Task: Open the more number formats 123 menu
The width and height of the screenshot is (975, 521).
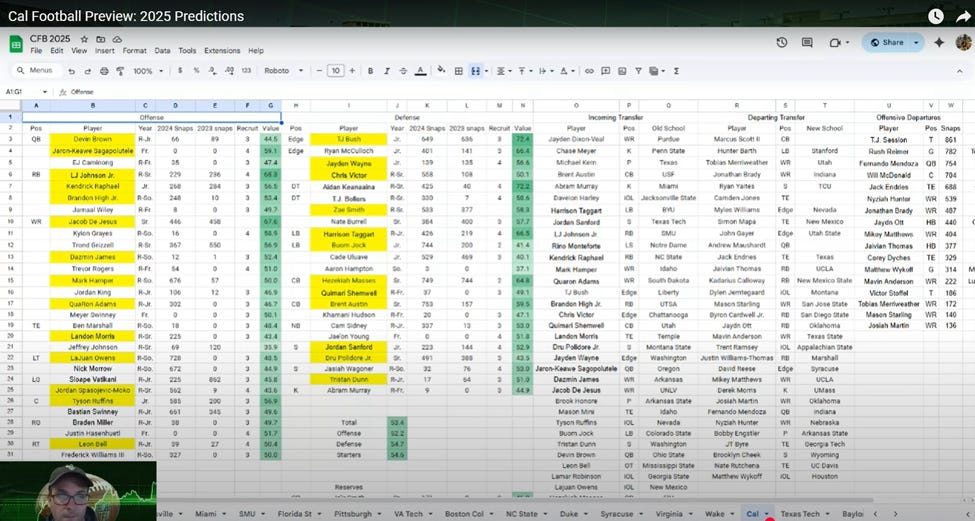Action: tap(246, 71)
